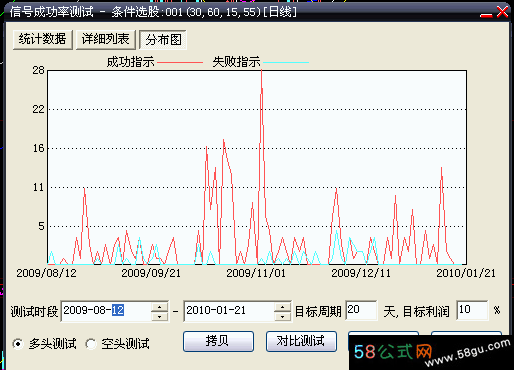Click the 2010/01/21 axis date label

(x=466, y=273)
